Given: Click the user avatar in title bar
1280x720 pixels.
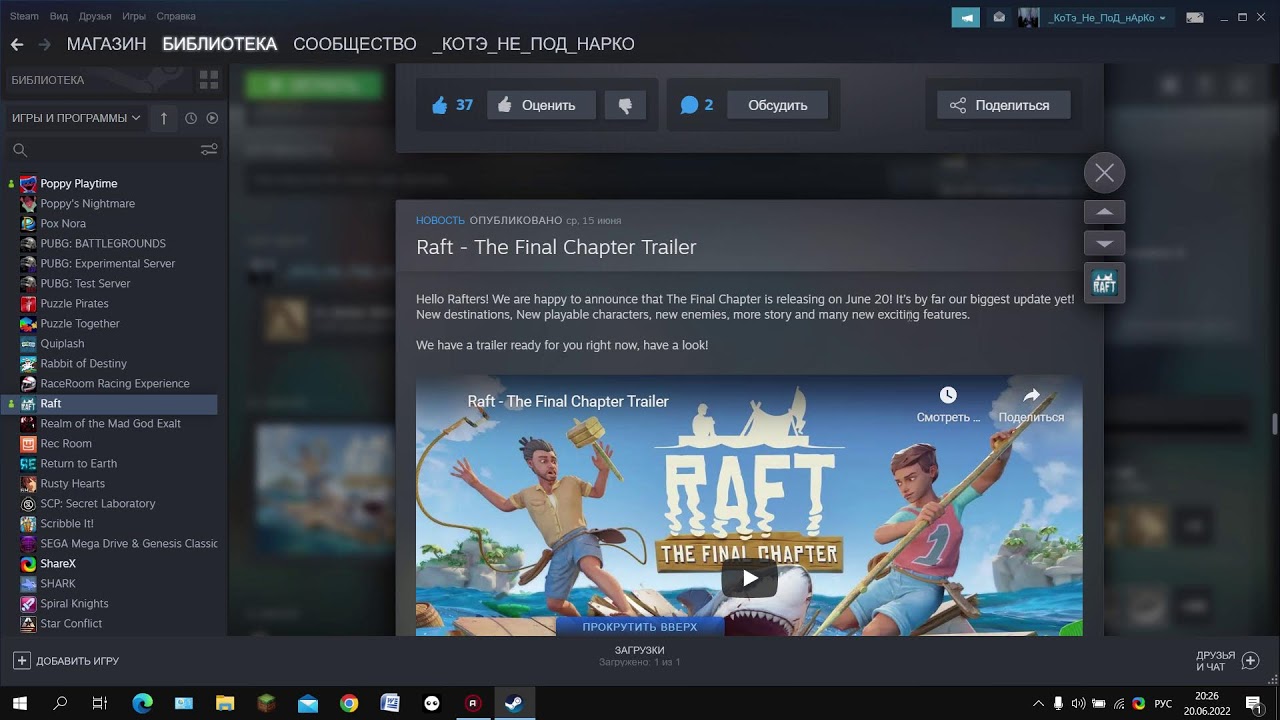Looking at the screenshot, I should [x=1029, y=18].
